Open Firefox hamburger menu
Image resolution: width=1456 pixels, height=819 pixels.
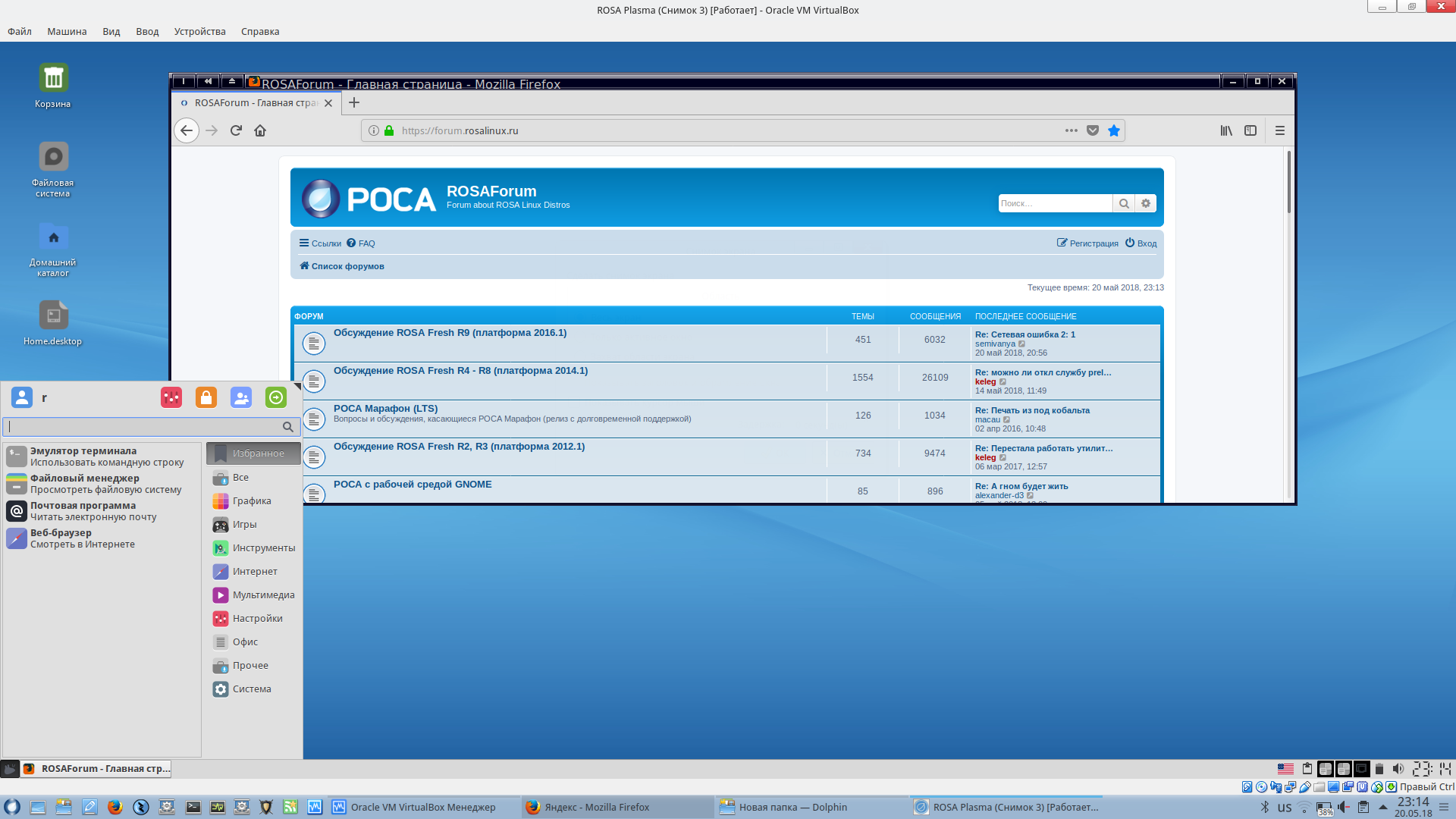pyautogui.click(x=1280, y=130)
